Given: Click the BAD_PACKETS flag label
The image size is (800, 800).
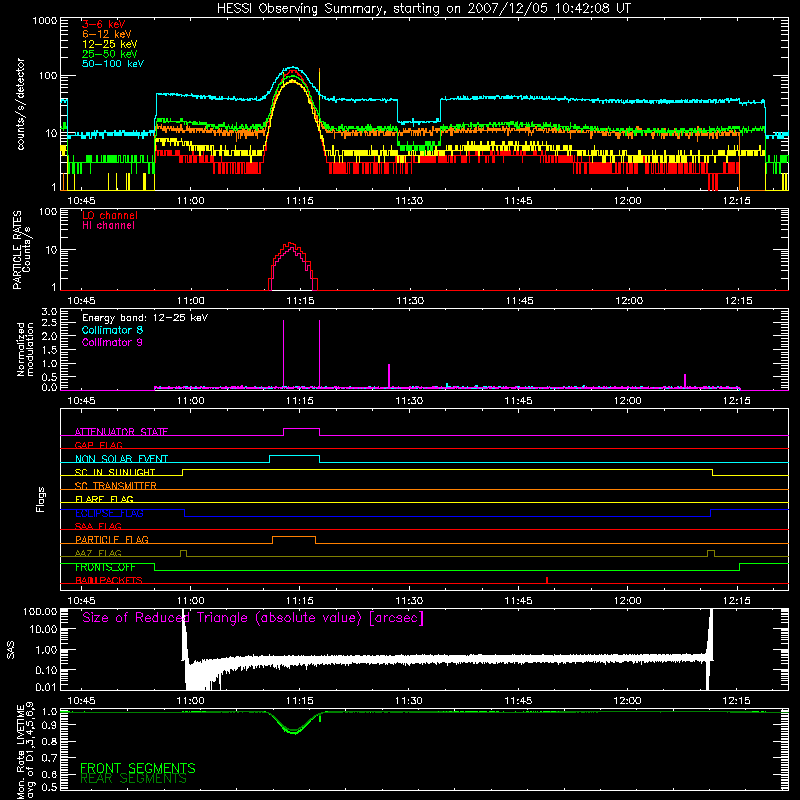Looking at the screenshot, I should tap(109, 580).
